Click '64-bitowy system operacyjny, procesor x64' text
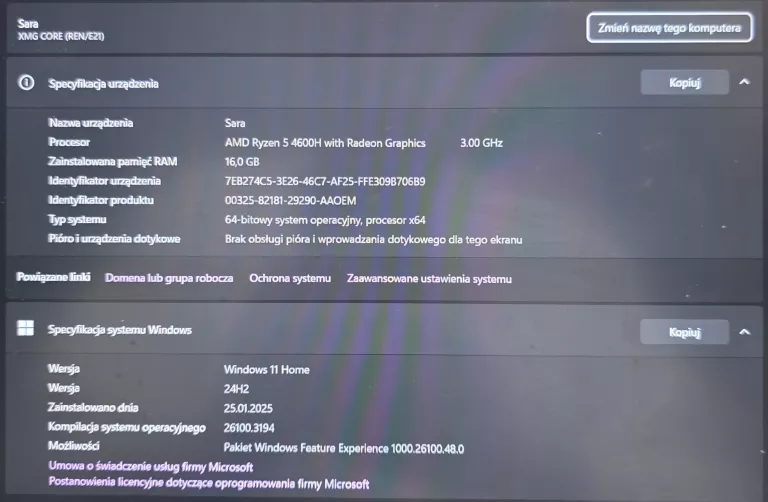This screenshot has height=502, width=768. click(x=325, y=220)
